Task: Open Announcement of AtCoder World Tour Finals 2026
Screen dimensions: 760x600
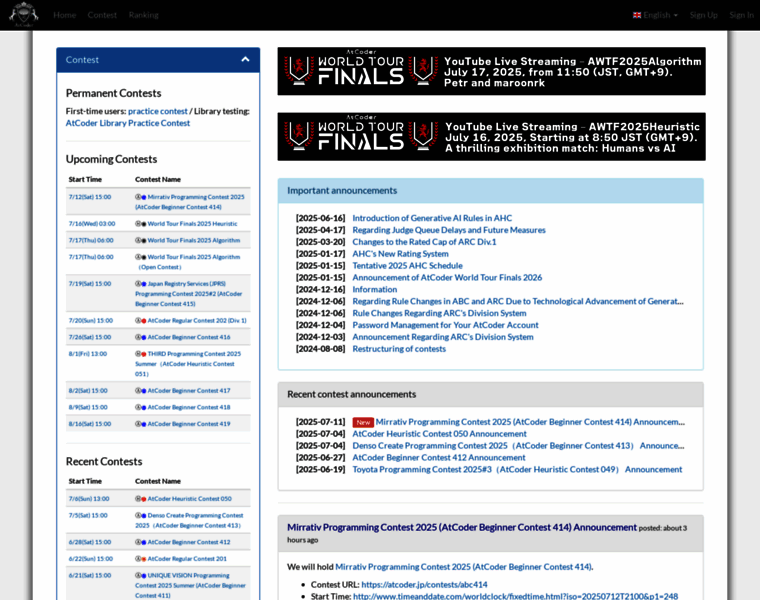Action: tap(447, 277)
